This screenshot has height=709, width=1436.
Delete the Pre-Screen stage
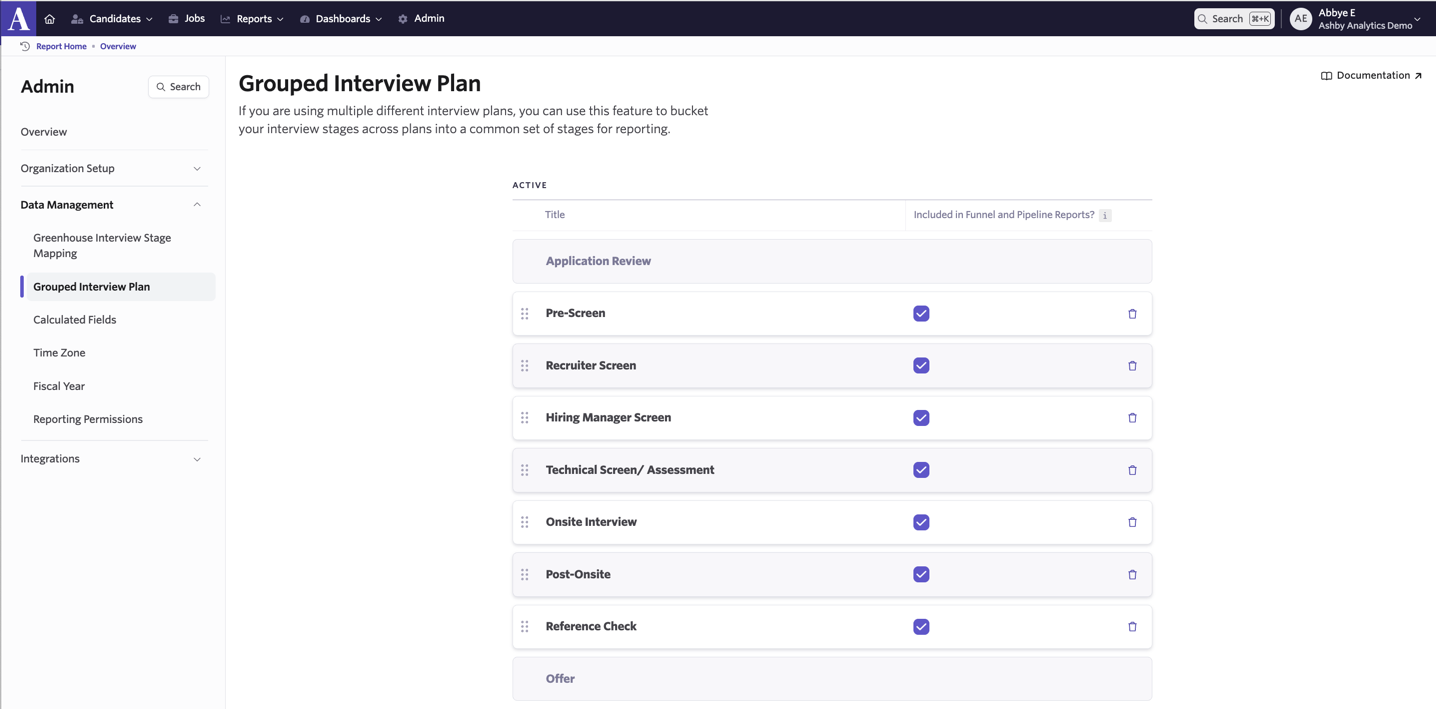click(x=1132, y=314)
